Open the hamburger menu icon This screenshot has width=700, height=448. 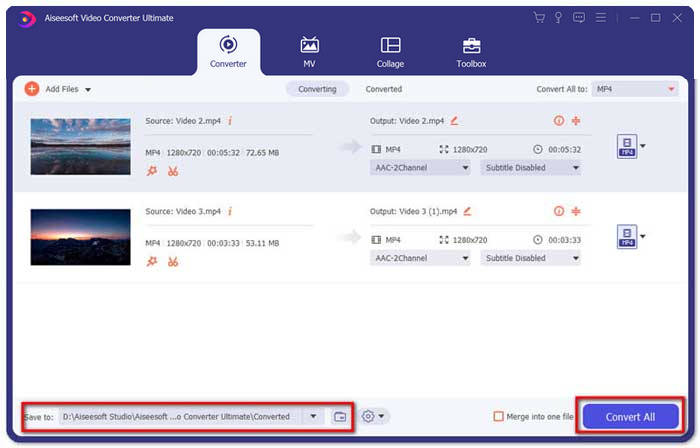[x=601, y=18]
